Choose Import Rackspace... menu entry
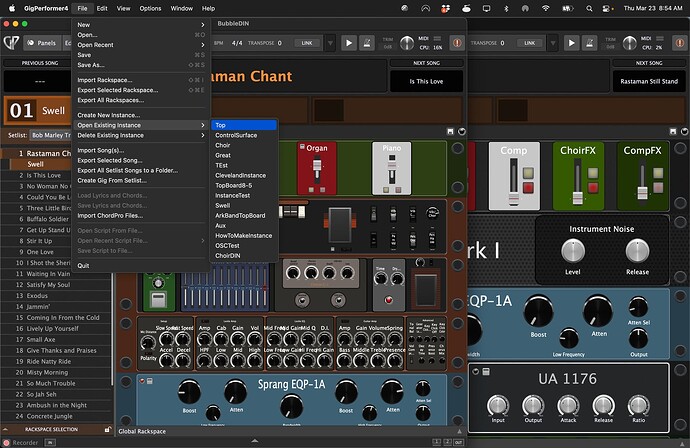This screenshot has height=448, width=690. pyautogui.click(x=141, y=80)
